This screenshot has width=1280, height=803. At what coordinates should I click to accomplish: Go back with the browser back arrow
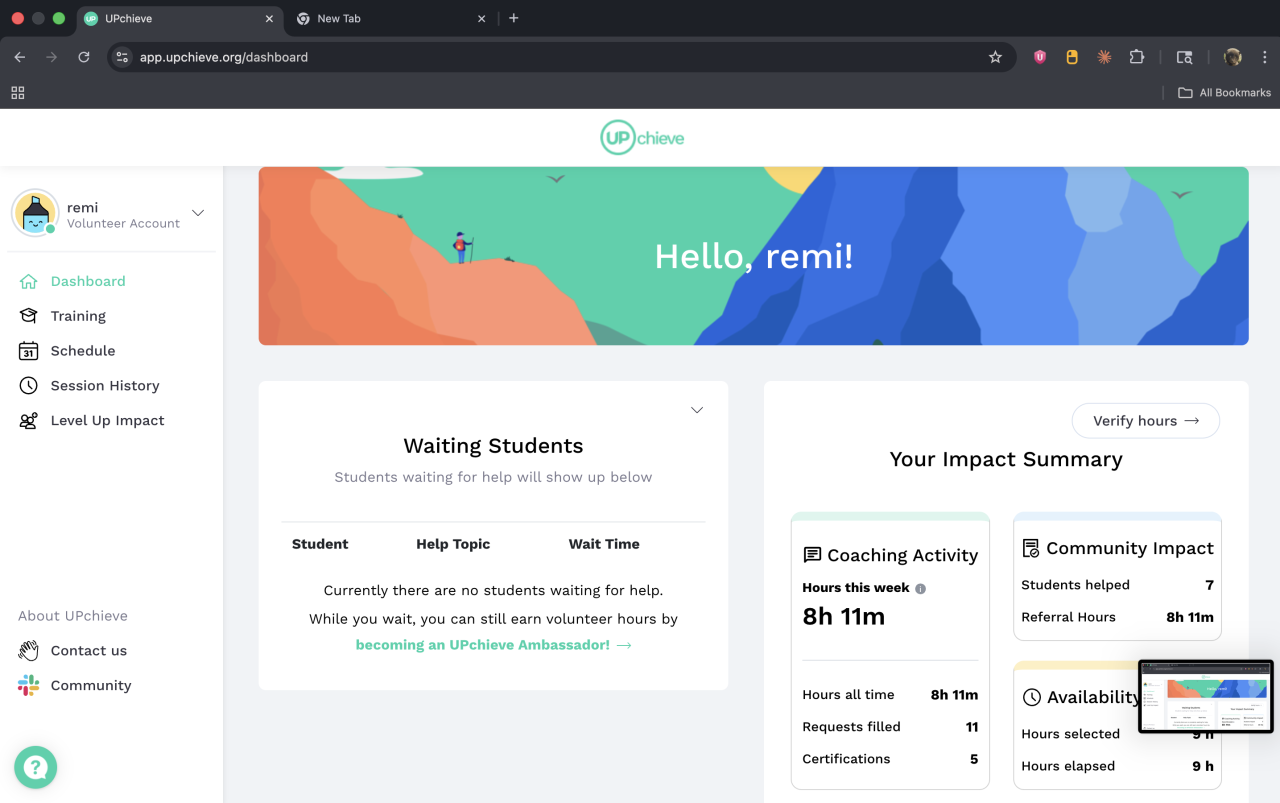pos(20,57)
